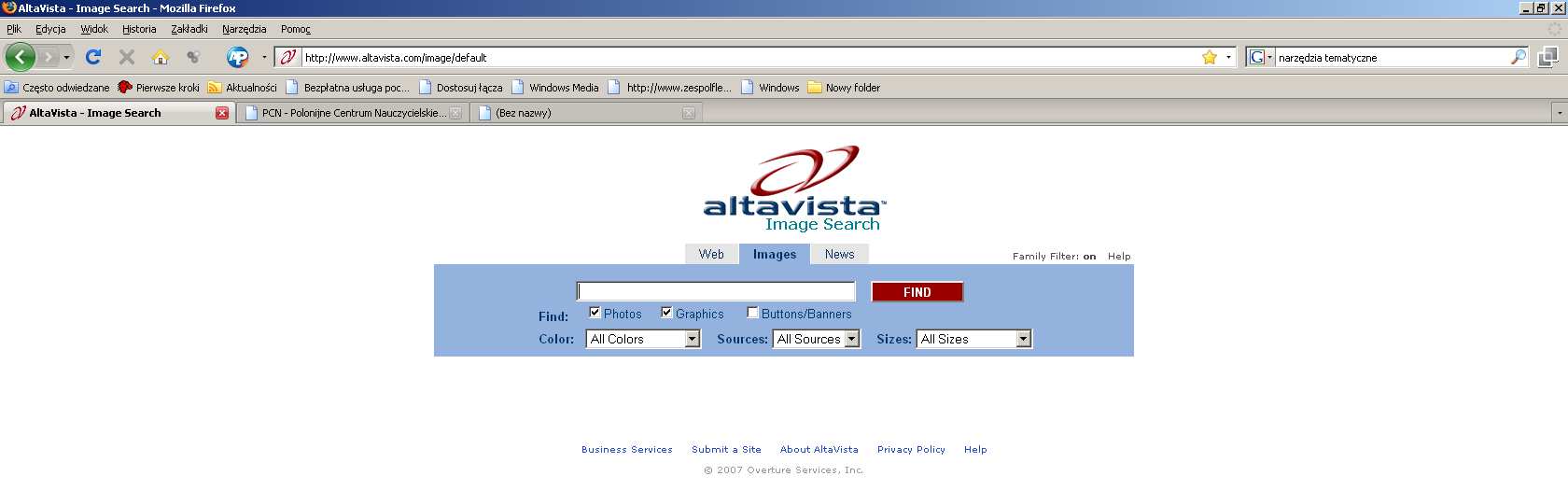Viewport: 1568px width, 490px height.
Task: Uncheck the Graphics checkbox
Action: (666, 313)
